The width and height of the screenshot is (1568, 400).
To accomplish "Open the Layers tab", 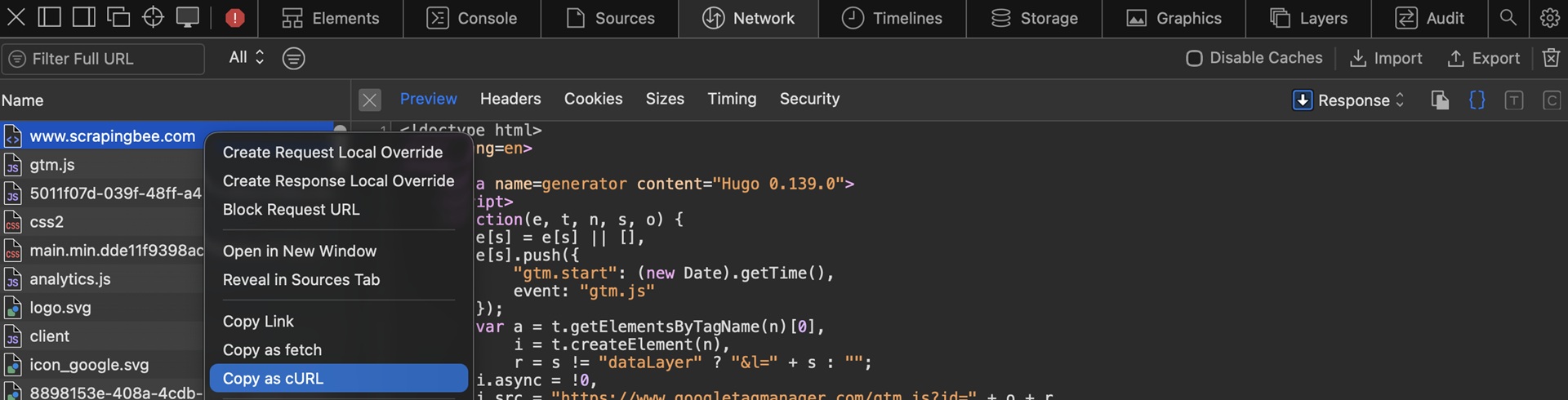I will (x=1308, y=18).
